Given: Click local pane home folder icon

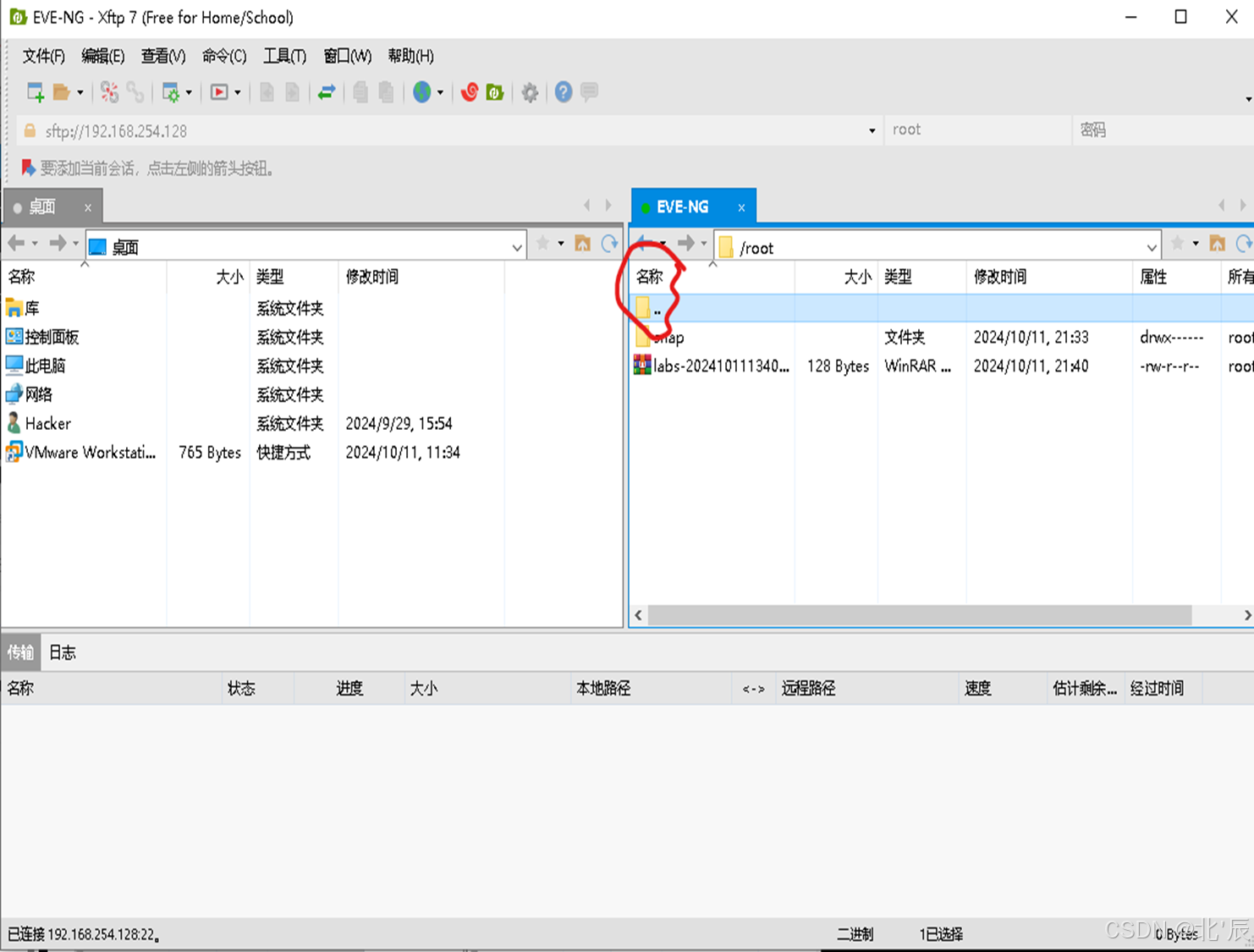Looking at the screenshot, I should (582, 244).
